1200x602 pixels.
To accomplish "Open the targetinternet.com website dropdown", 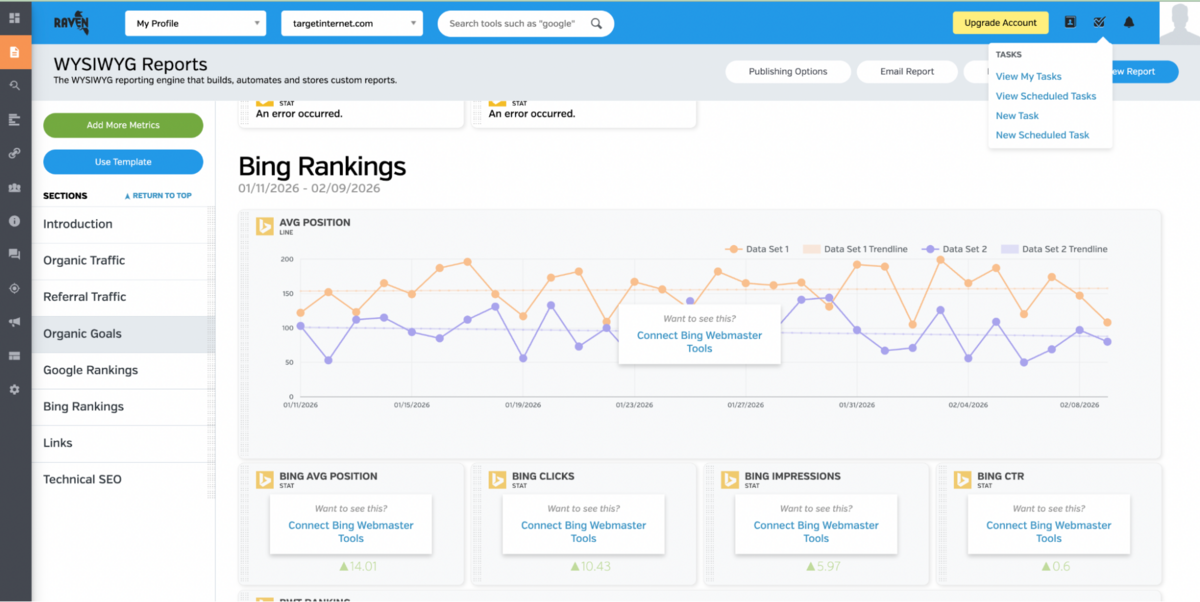I will click(x=353, y=23).
